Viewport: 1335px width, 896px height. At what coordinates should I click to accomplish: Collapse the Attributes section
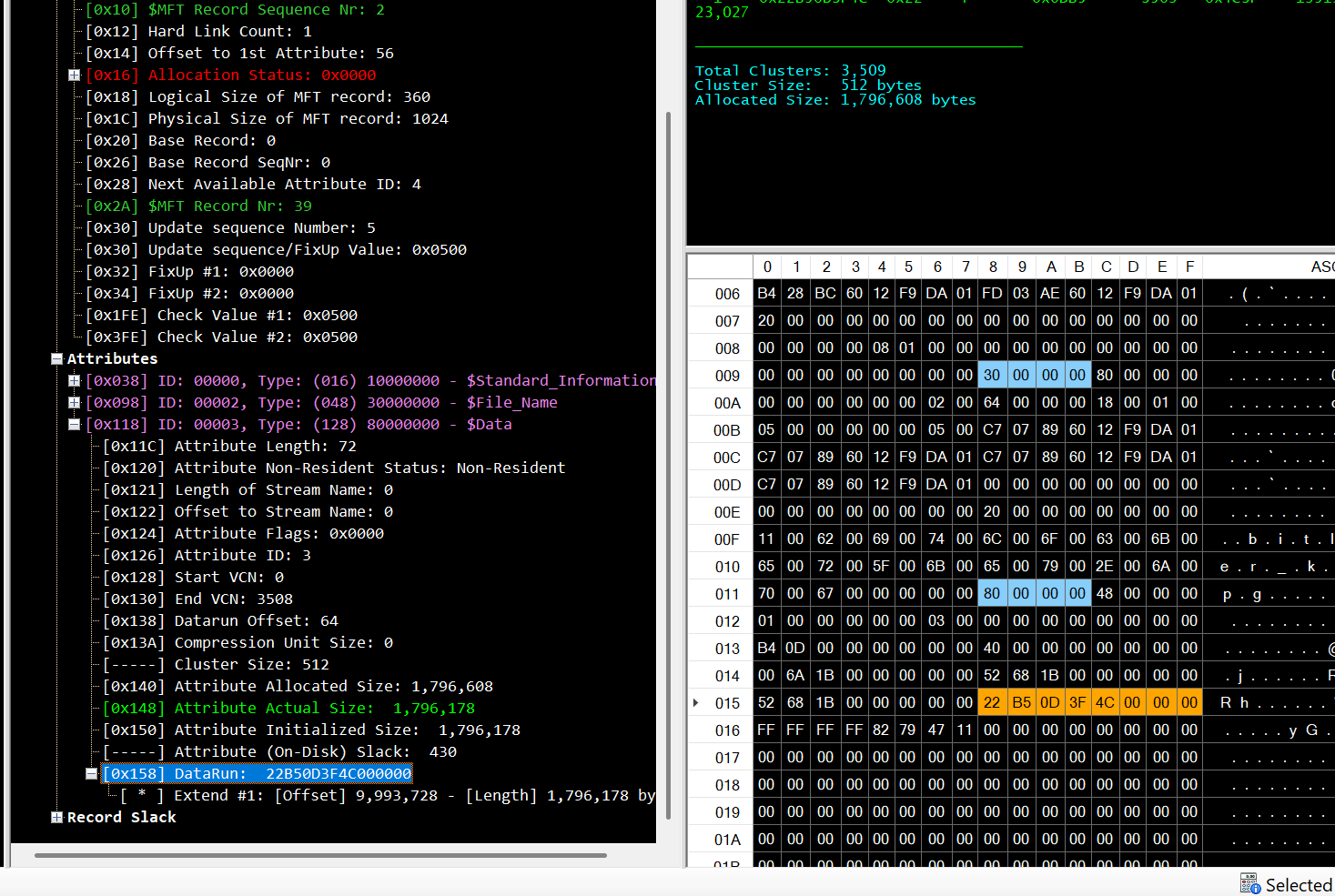pos(56,359)
